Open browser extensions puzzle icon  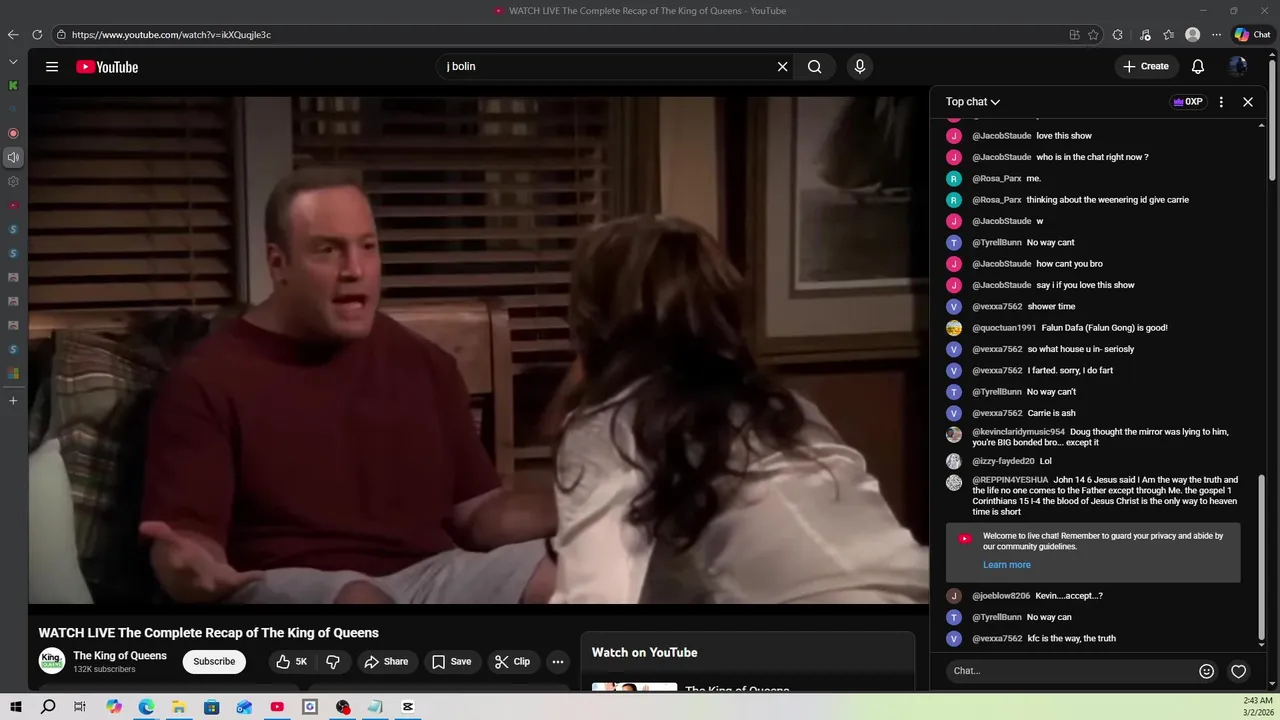(1117, 34)
